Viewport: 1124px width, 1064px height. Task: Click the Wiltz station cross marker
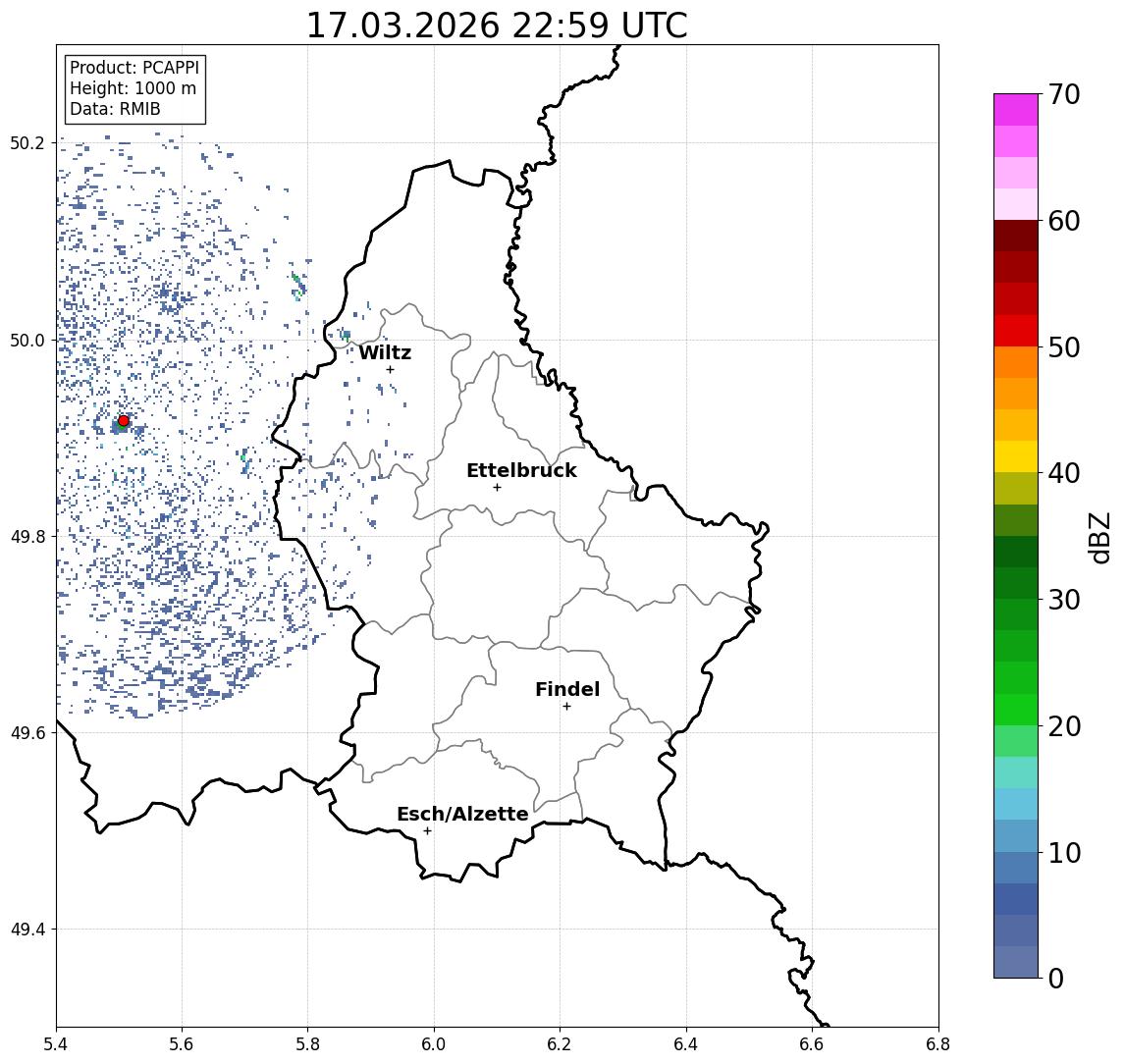click(x=390, y=369)
